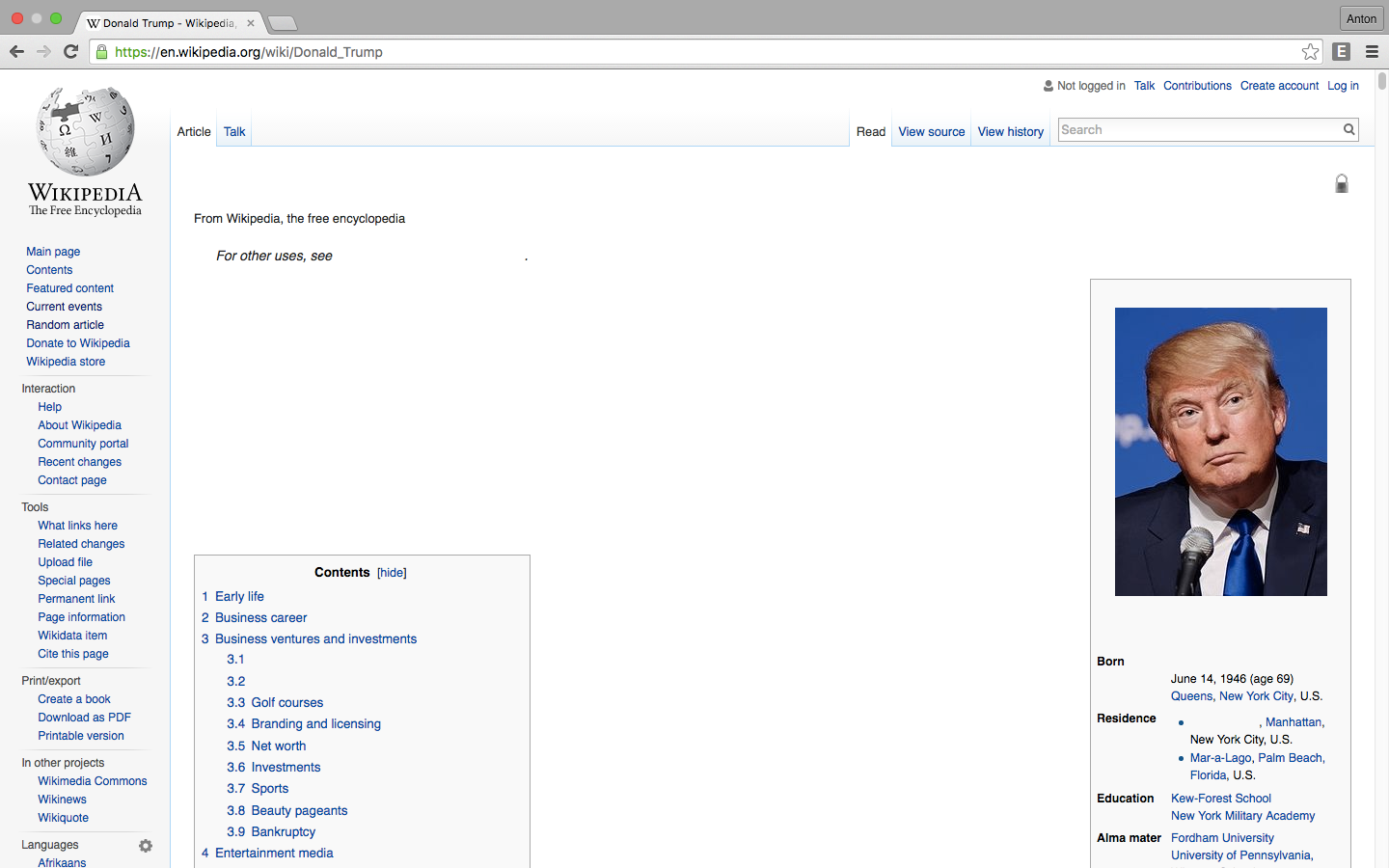Image resolution: width=1389 pixels, height=868 pixels.
Task: Open the language settings gear icon
Action: [x=146, y=846]
